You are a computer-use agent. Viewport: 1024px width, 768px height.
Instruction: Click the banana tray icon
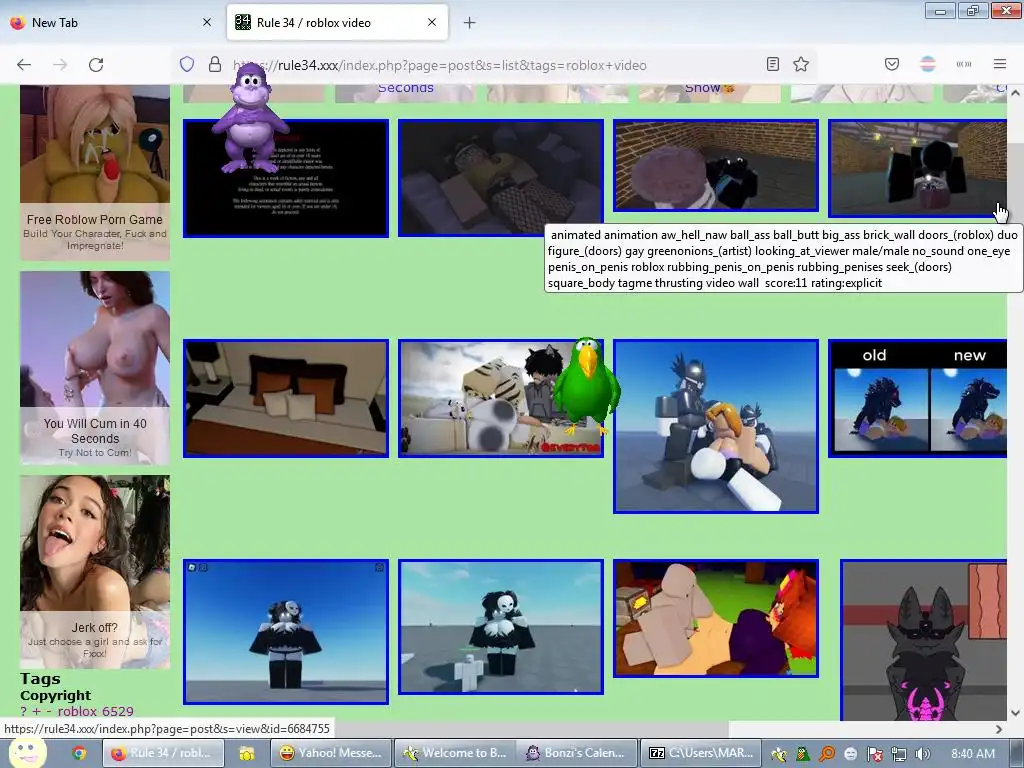[779, 754]
